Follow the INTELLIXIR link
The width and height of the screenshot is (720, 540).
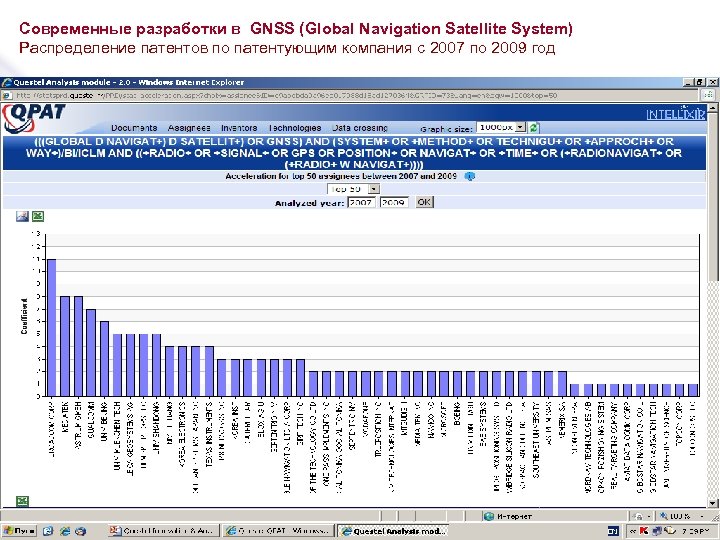[675, 114]
